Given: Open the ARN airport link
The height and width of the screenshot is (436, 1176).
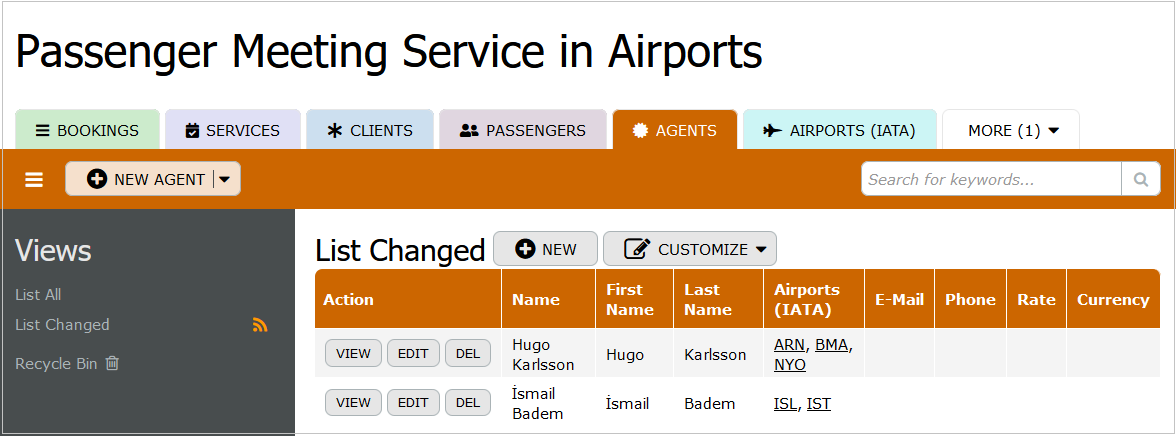Looking at the screenshot, I should (788, 344).
